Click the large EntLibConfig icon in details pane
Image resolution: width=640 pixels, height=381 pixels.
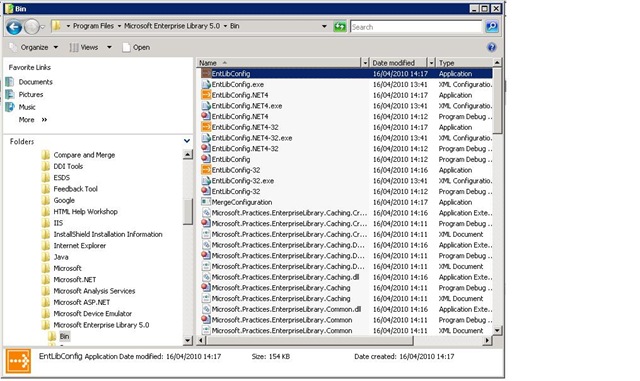click(18, 361)
